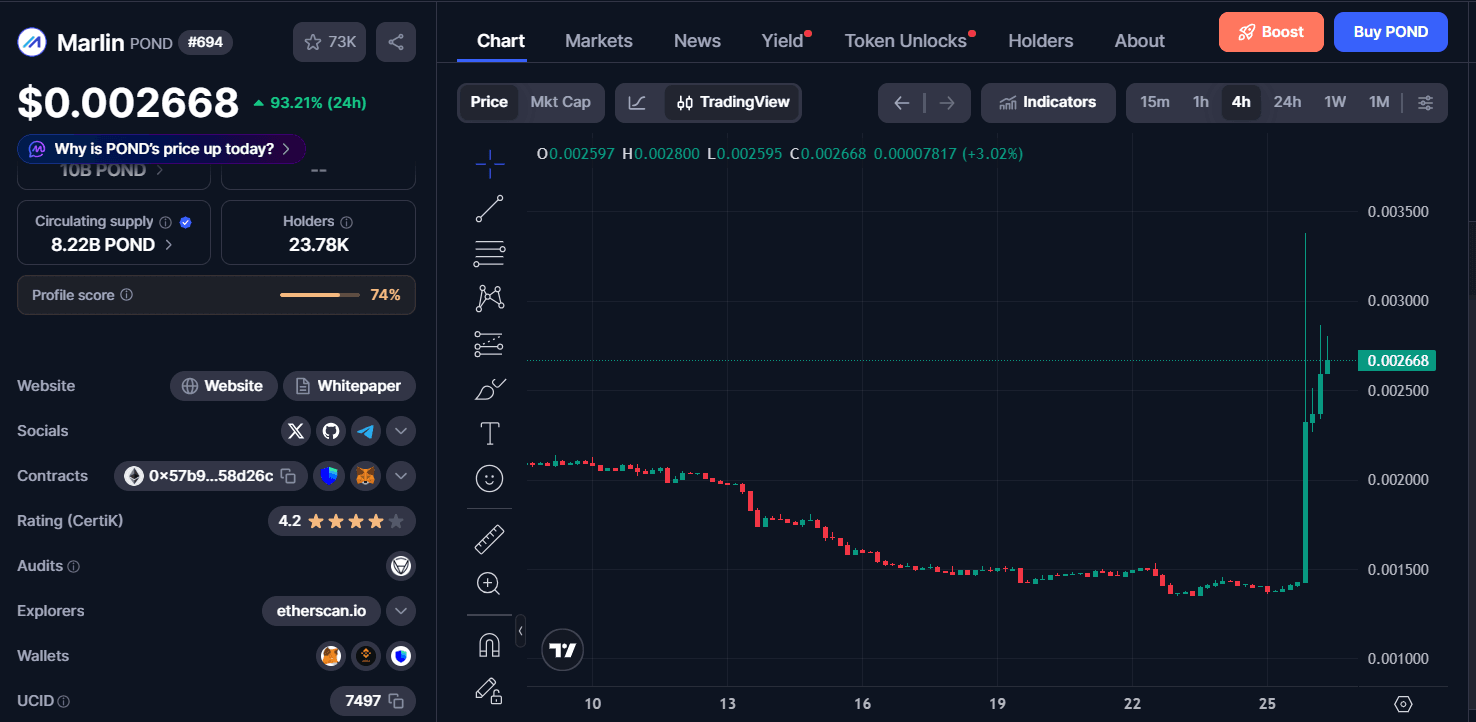Click "Why is POND's price up today?"
The width and height of the screenshot is (1476, 722).
(162, 149)
